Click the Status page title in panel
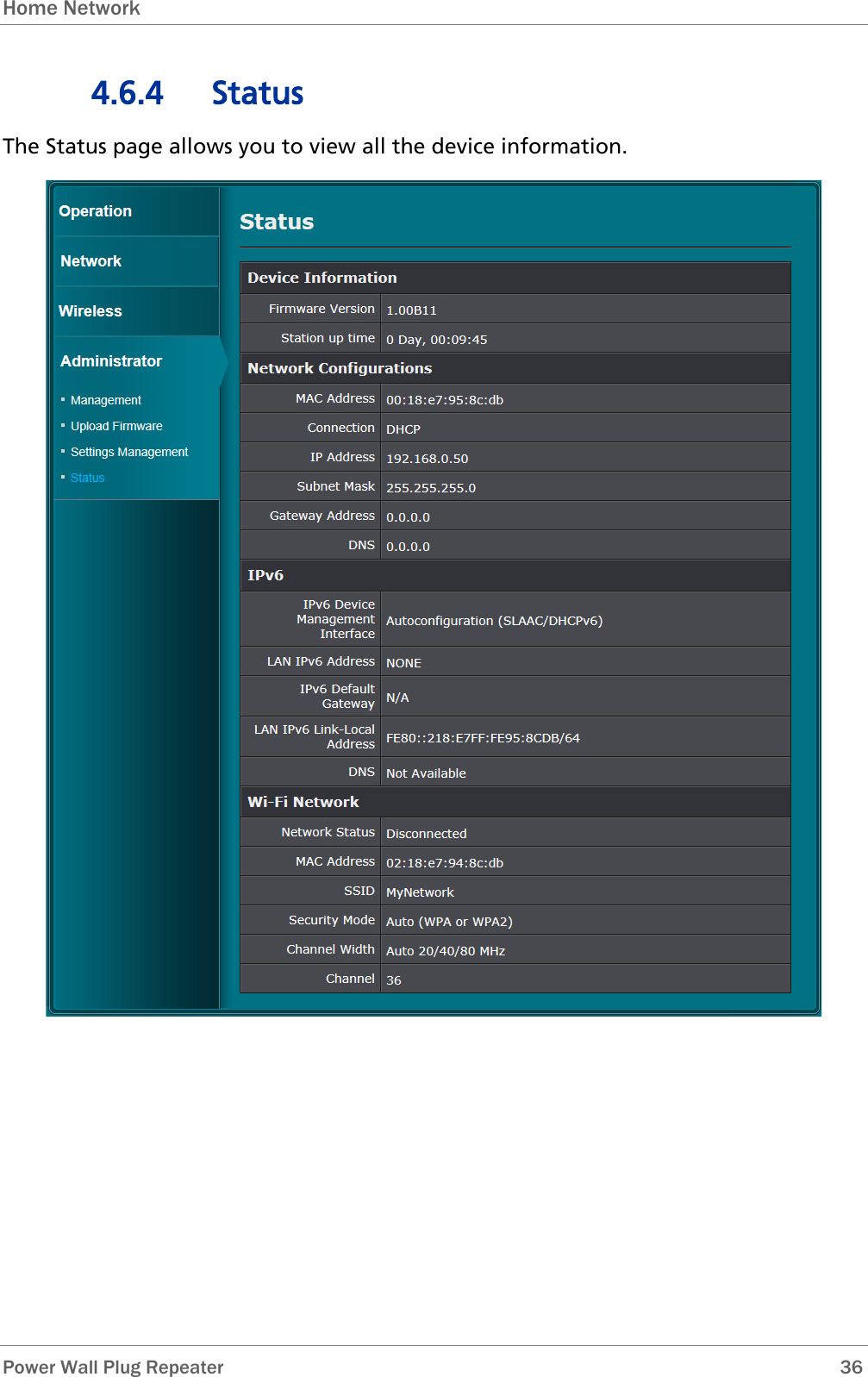868x1377 pixels. coord(277,222)
